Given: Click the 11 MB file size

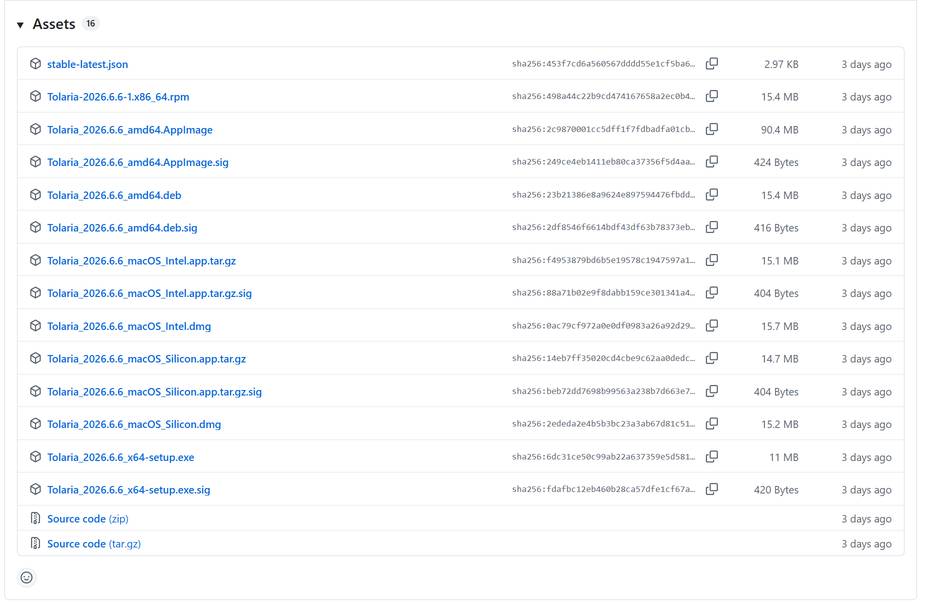Looking at the screenshot, I should [784, 457].
